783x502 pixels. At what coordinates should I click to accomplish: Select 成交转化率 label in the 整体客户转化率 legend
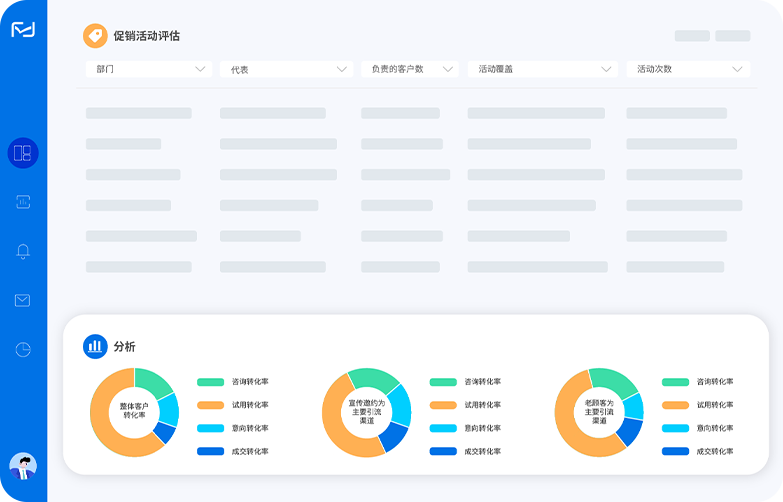tap(250, 452)
